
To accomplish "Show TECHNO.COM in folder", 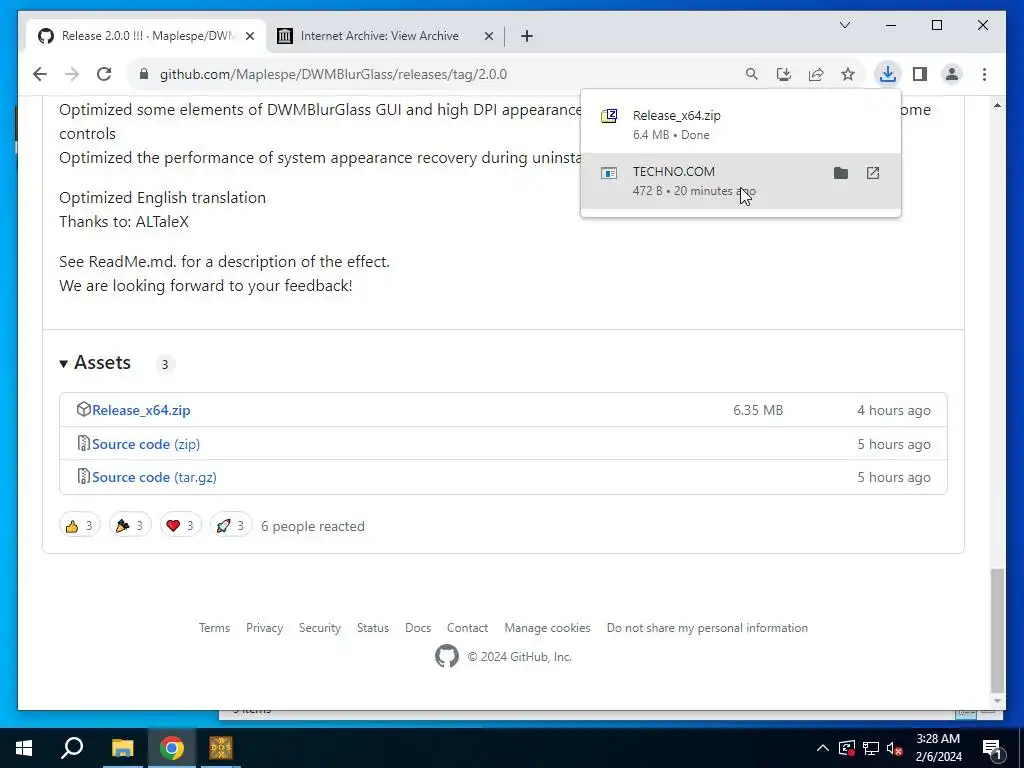I will 841,173.
